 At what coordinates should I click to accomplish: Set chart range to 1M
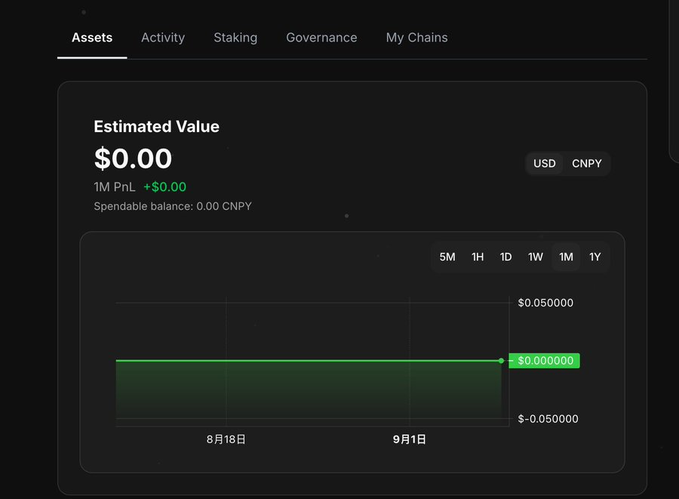coord(566,257)
